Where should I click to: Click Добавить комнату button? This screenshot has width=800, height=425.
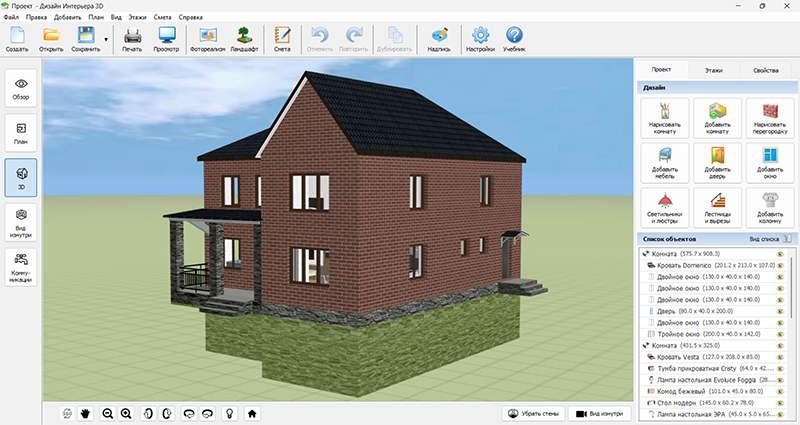717,118
